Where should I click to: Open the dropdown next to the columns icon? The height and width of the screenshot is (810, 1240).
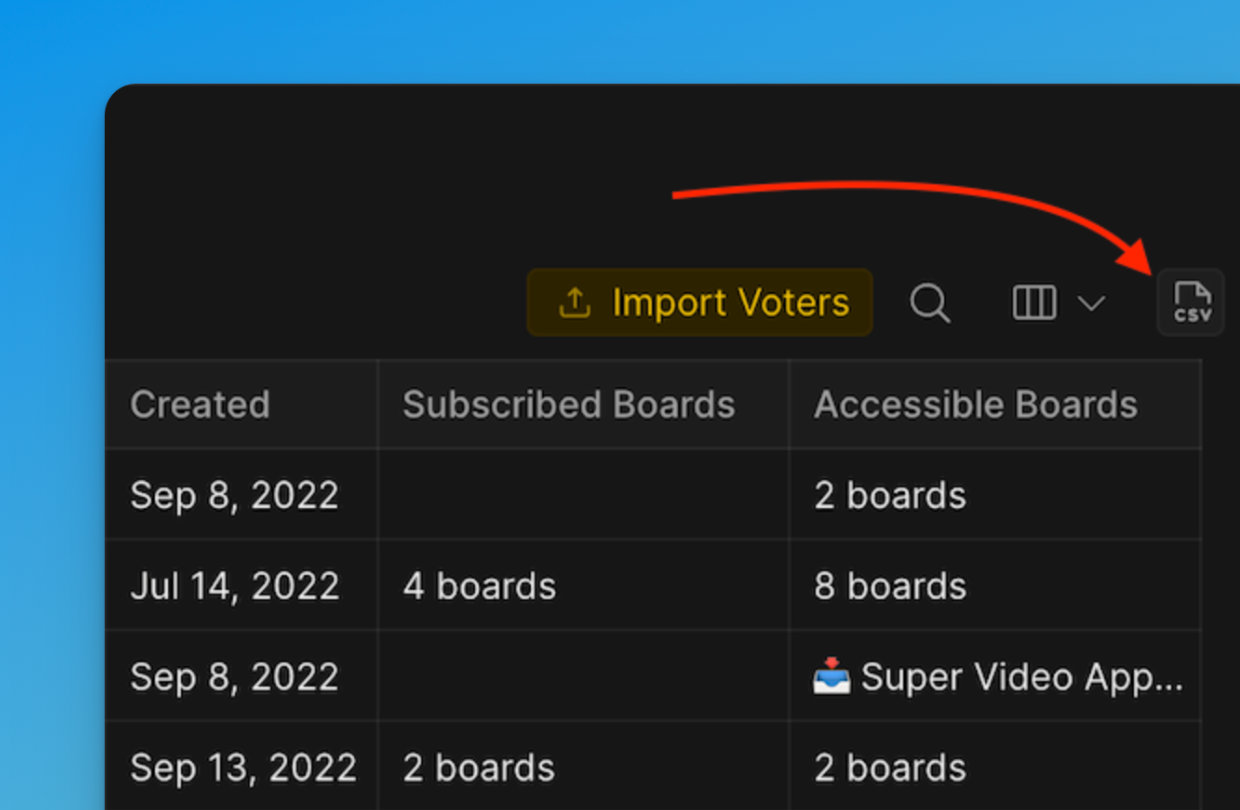coord(1092,303)
